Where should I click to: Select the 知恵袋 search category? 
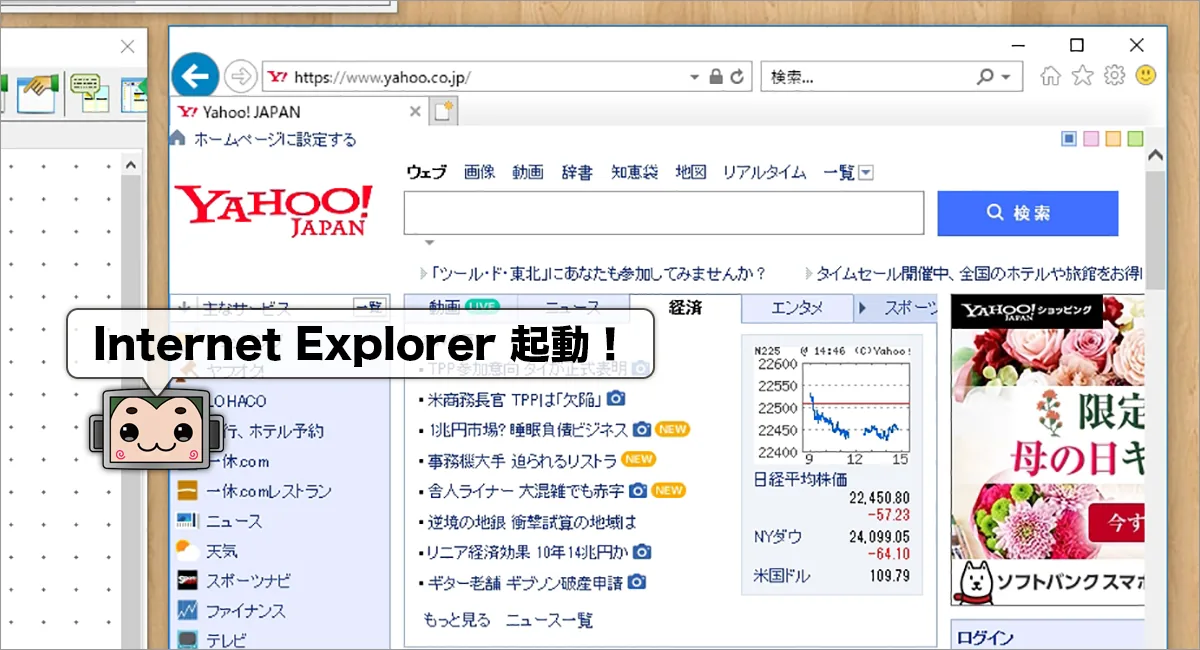(x=635, y=172)
